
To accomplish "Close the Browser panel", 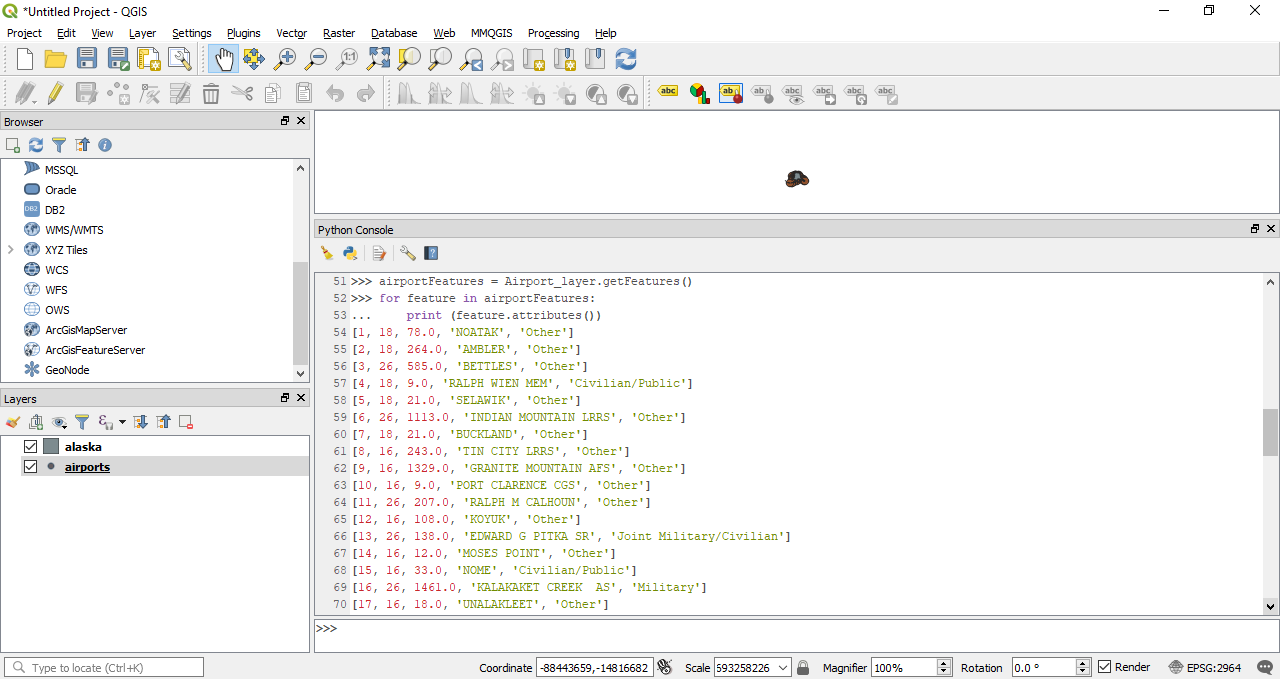I will 301,121.
